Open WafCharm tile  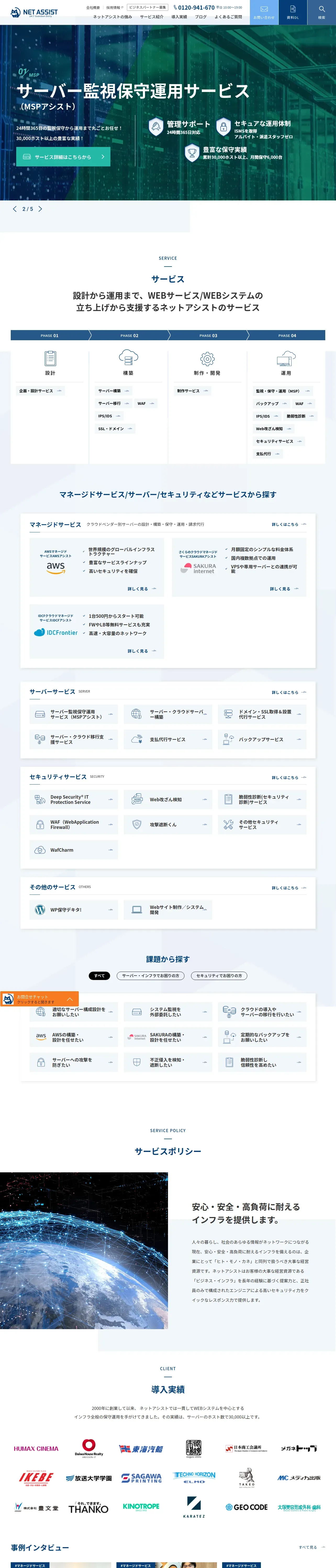click(x=74, y=850)
